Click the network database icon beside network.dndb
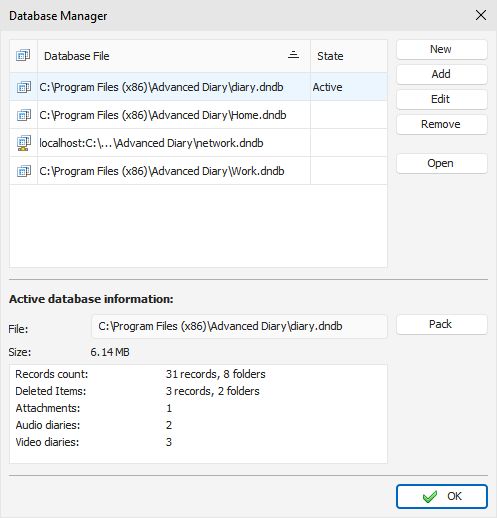Viewport: 497px width, 518px height. 24,143
